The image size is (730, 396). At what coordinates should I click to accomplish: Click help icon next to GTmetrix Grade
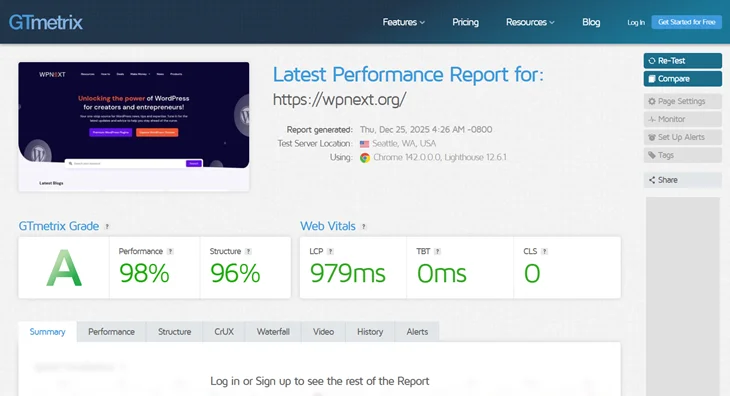tap(107, 227)
